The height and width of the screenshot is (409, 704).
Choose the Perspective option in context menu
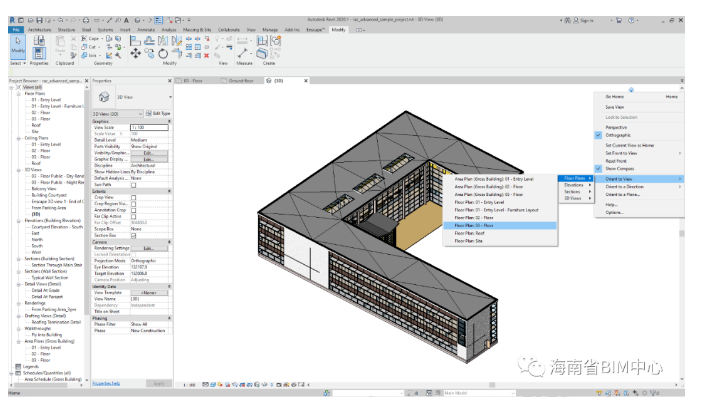618,127
